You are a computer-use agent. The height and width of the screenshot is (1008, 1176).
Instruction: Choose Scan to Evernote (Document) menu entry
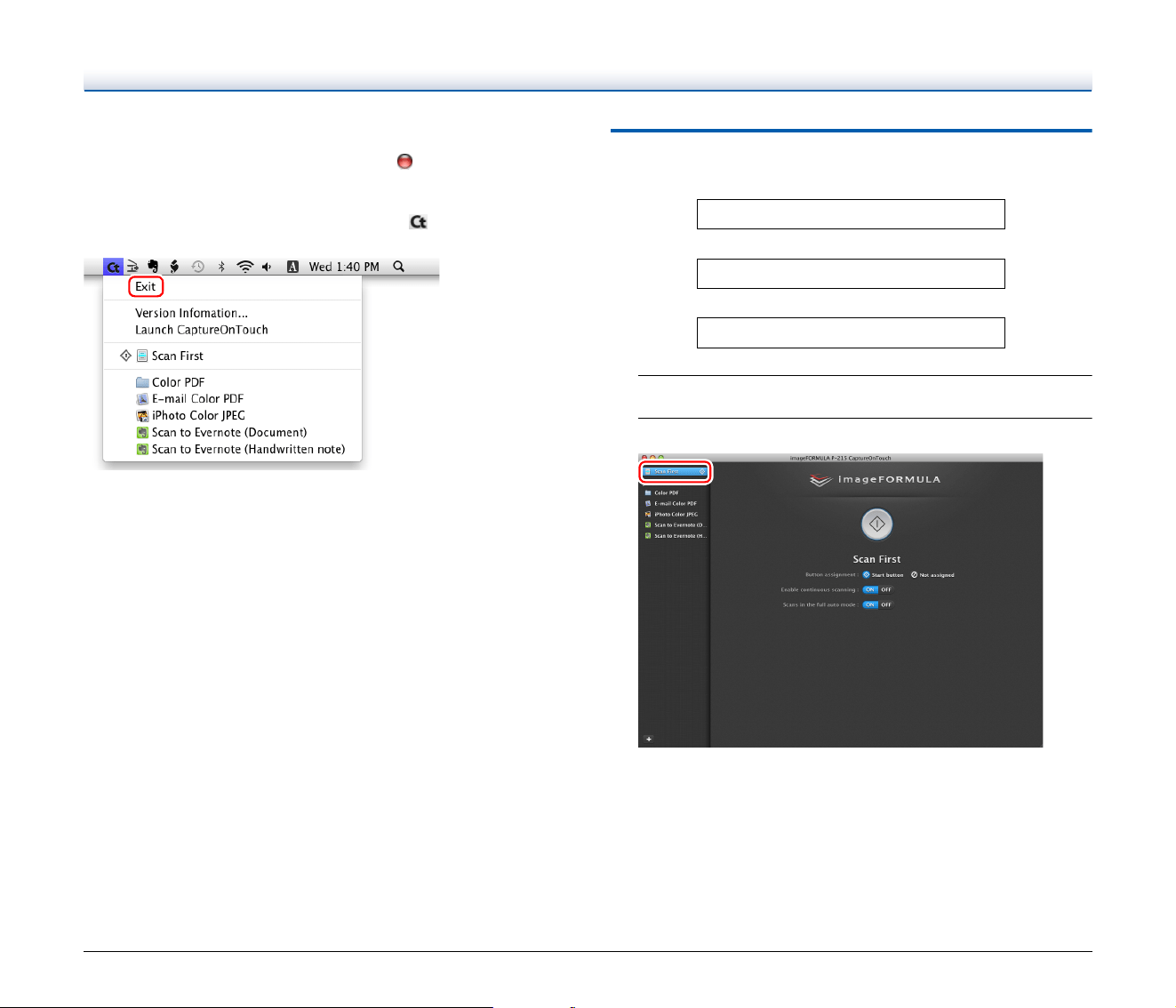(229, 433)
